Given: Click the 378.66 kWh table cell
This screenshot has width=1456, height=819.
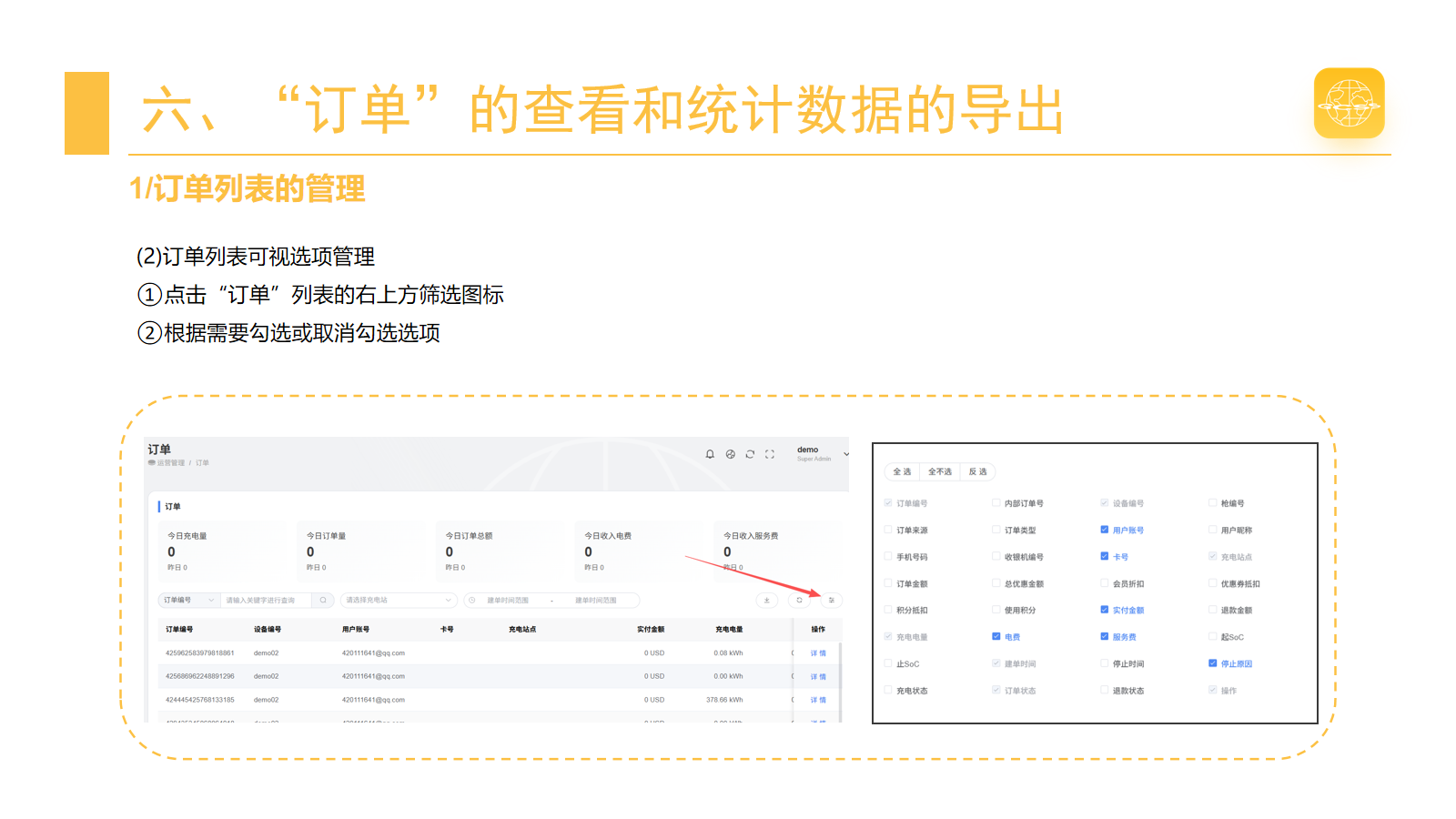Looking at the screenshot, I should [724, 700].
